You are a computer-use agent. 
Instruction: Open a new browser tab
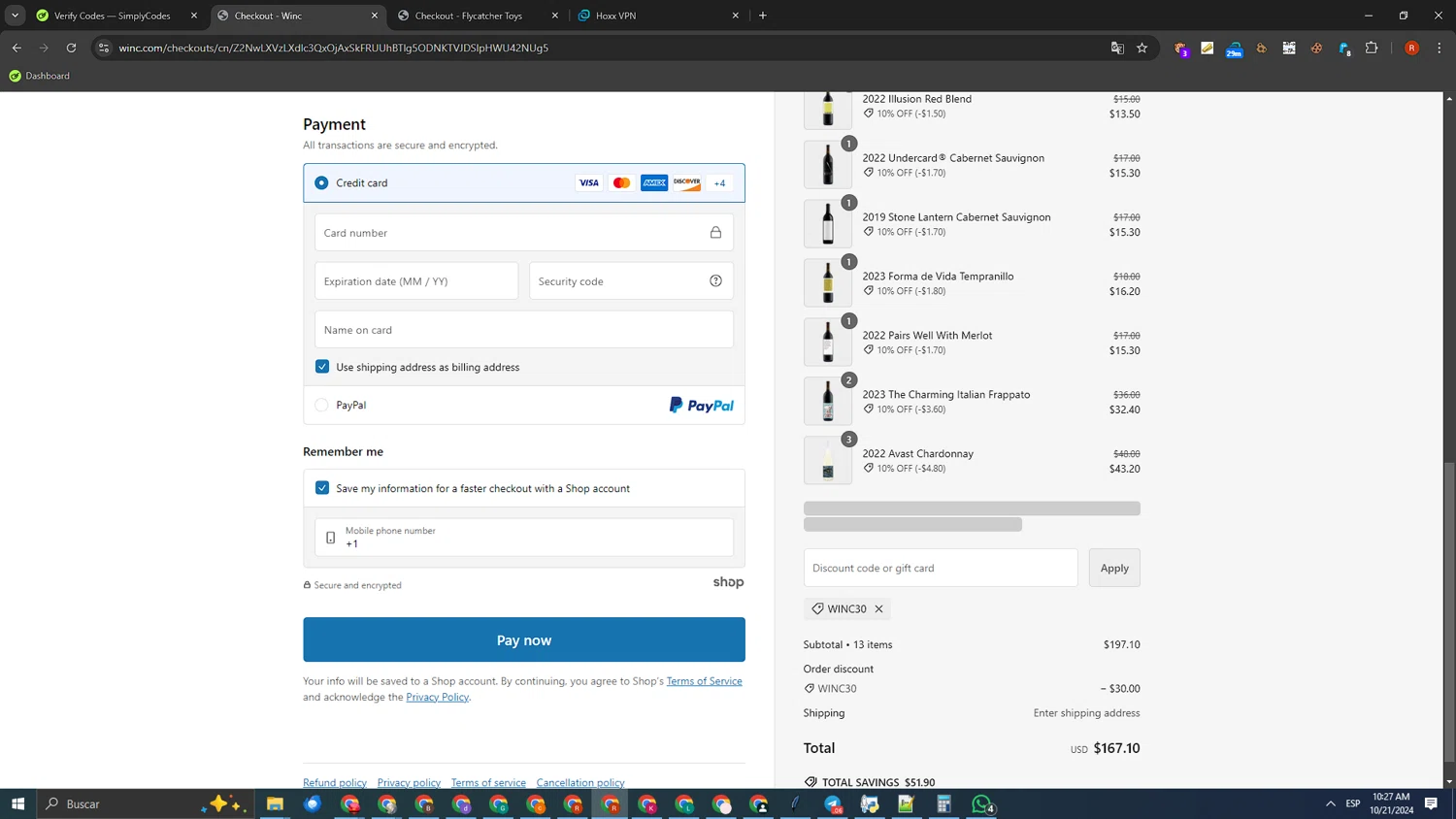click(763, 16)
